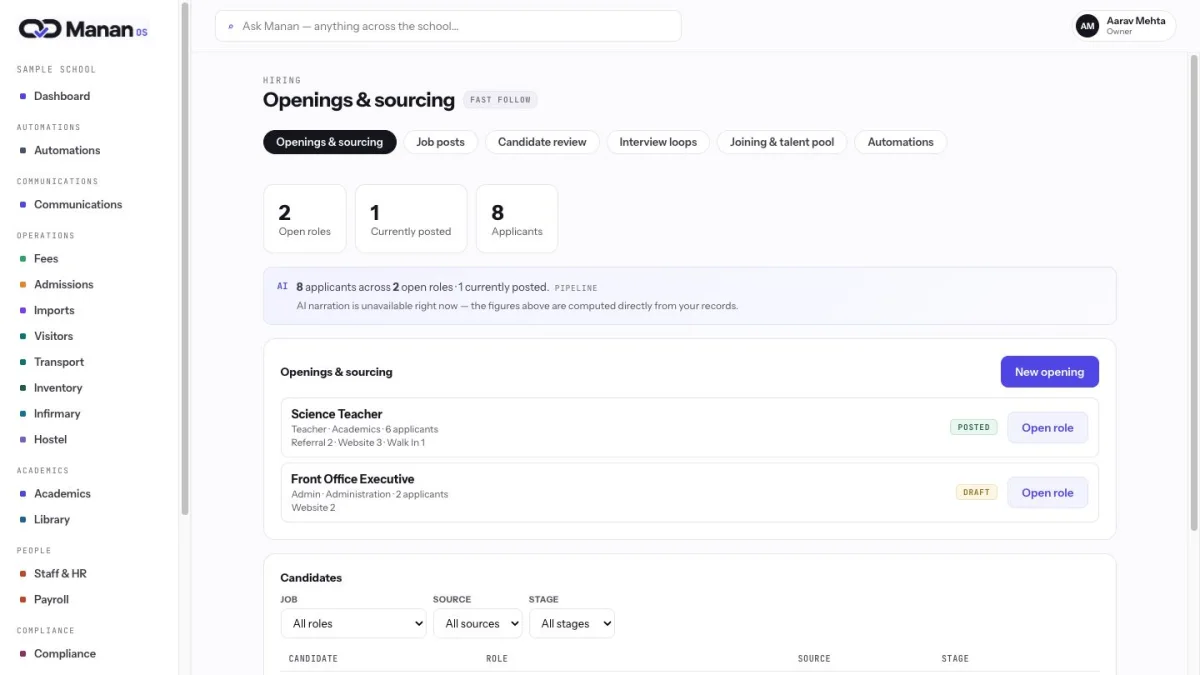Open Payroll in sidebar
The width and height of the screenshot is (1200, 675).
tap(51, 600)
